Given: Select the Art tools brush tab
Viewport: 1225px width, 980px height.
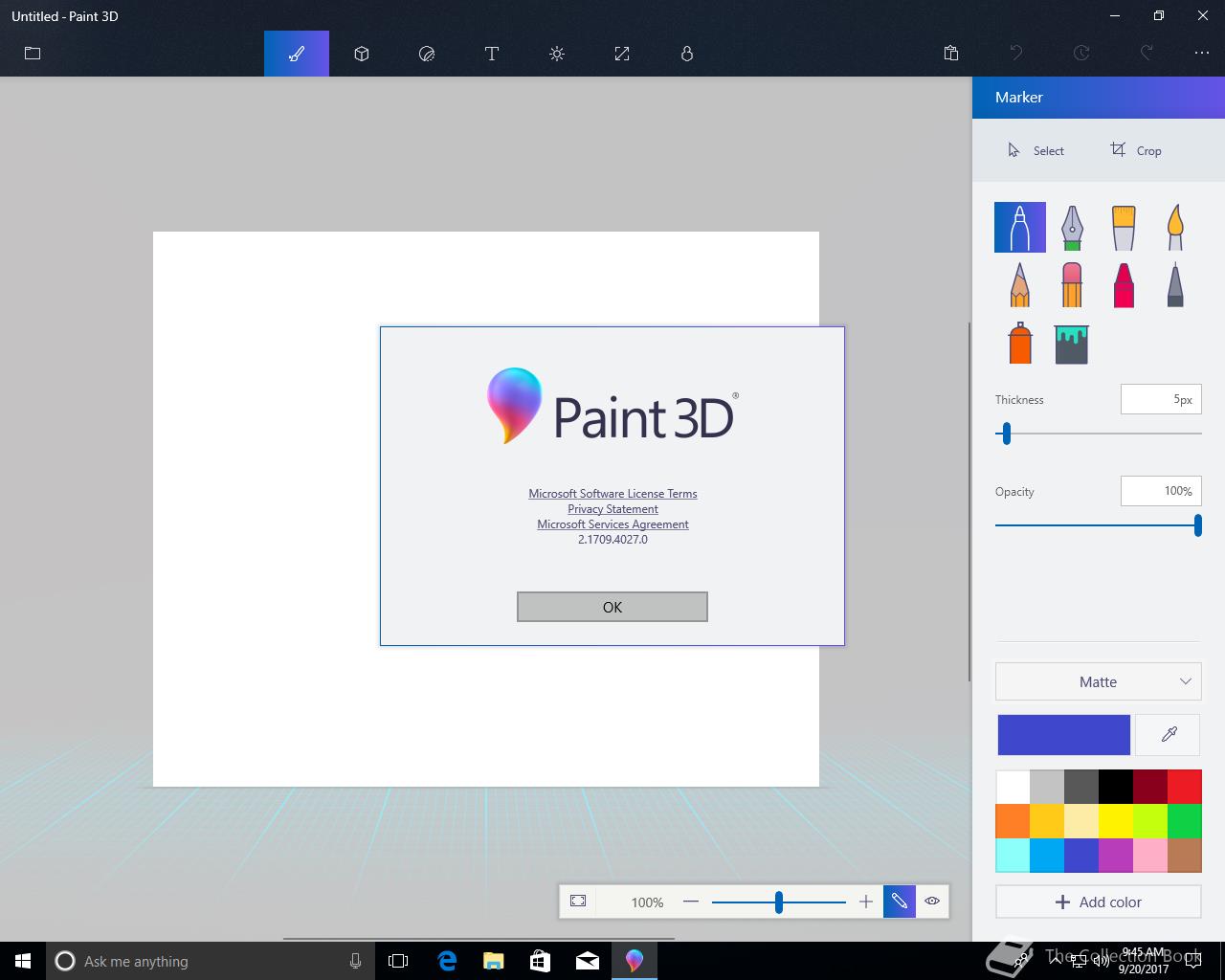Looking at the screenshot, I should point(297,54).
